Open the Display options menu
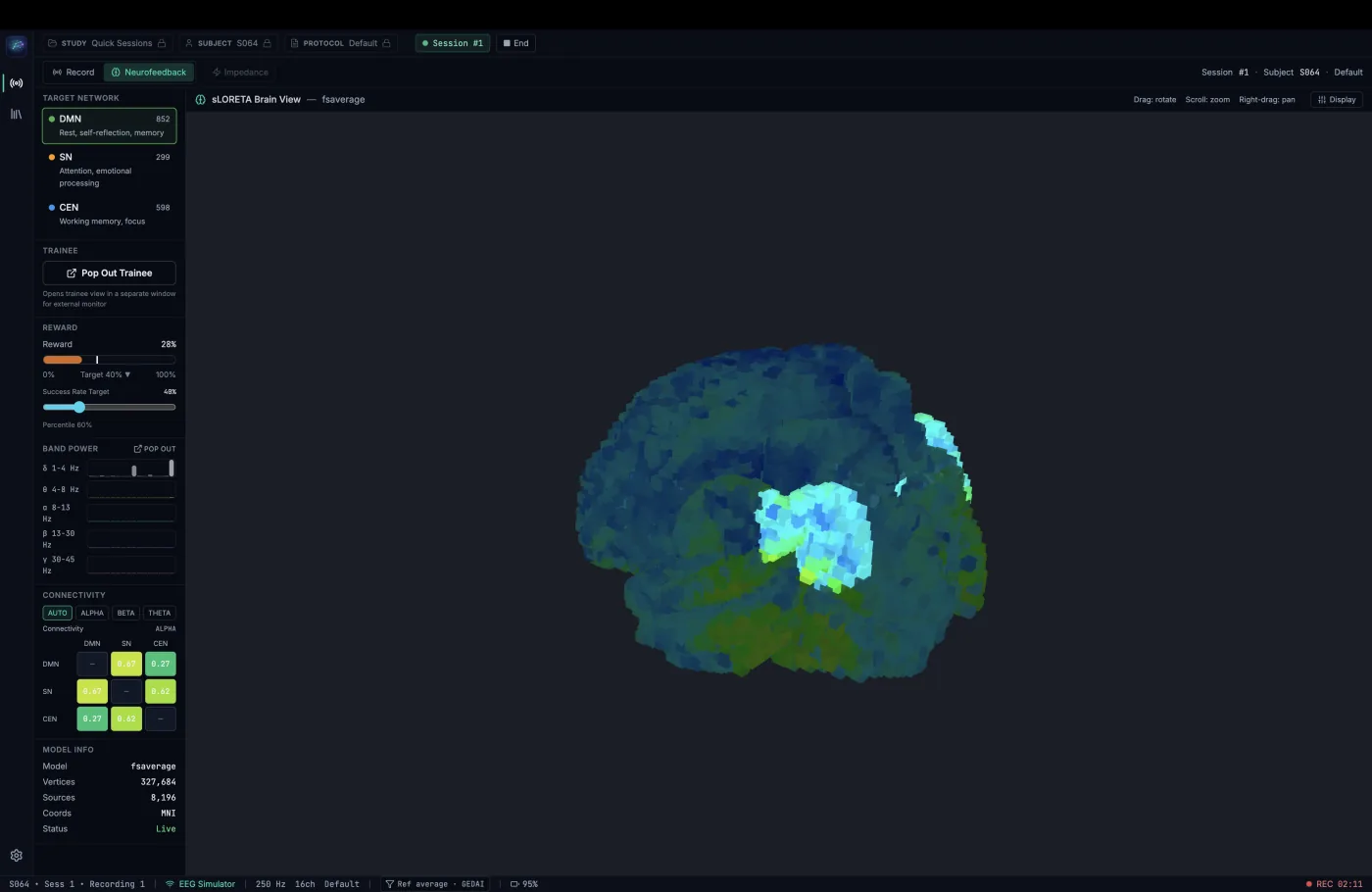 (1337, 99)
